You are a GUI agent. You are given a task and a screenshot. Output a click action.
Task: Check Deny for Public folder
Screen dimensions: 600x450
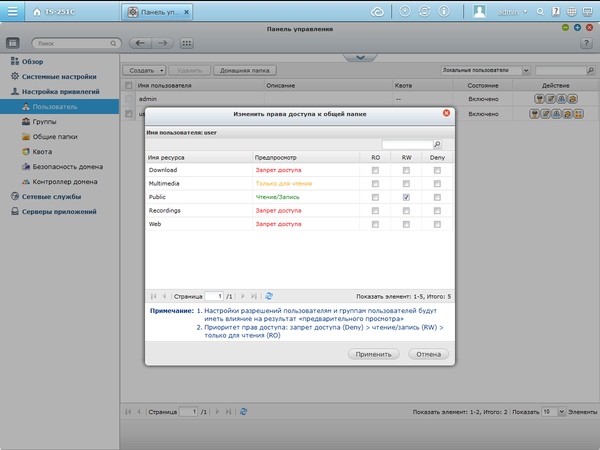point(437,197)
